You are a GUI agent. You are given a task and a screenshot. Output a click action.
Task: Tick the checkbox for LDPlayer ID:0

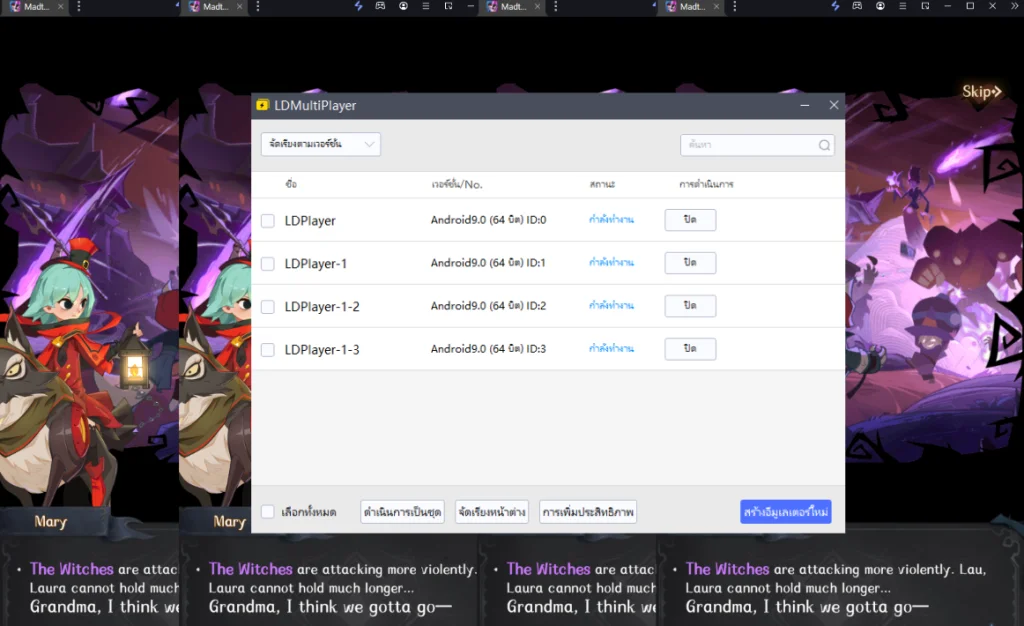click(x=268, y=221)
